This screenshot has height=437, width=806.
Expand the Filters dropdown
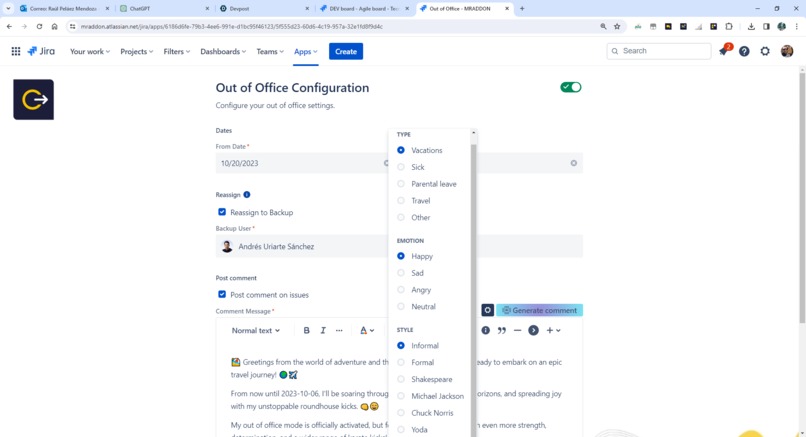(x=176, y=51)
